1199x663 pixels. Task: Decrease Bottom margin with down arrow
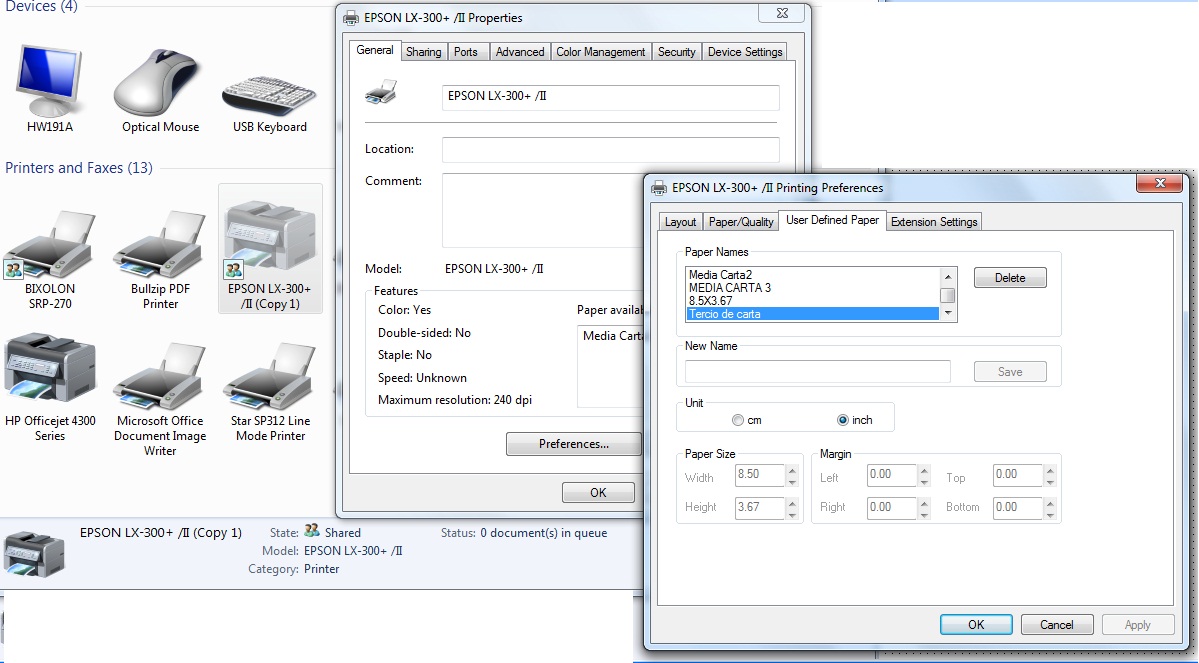(x=1050, y=514)
